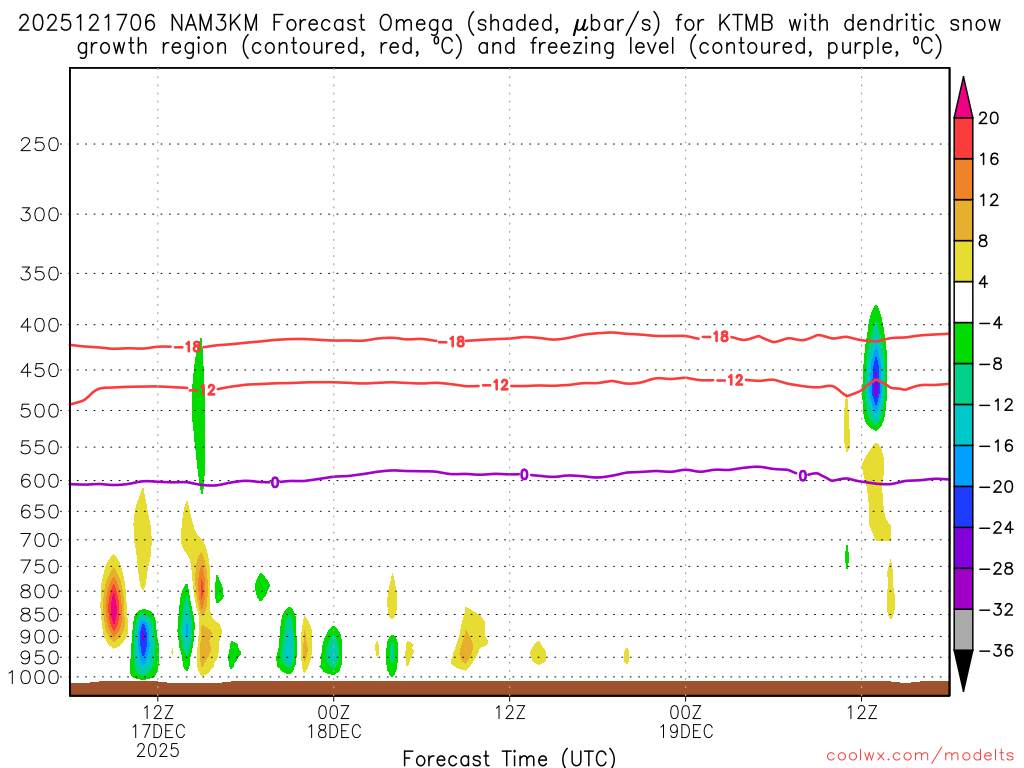Pick the blue swatch between -20 and -24
The width and height of the screenshot is (1024, 768).
tap(963, 507)
